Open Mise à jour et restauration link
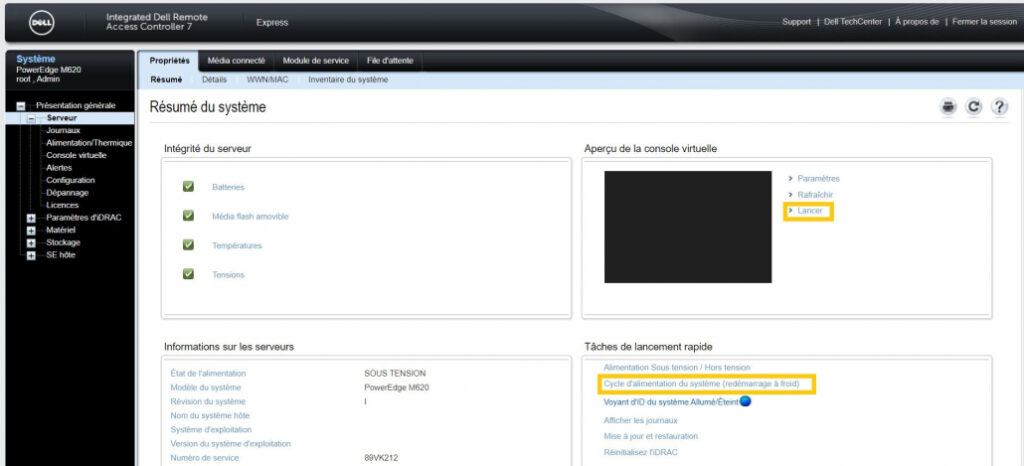Image resolution: width=1024 pixels, height=466 pixels. tap(650, 436)
